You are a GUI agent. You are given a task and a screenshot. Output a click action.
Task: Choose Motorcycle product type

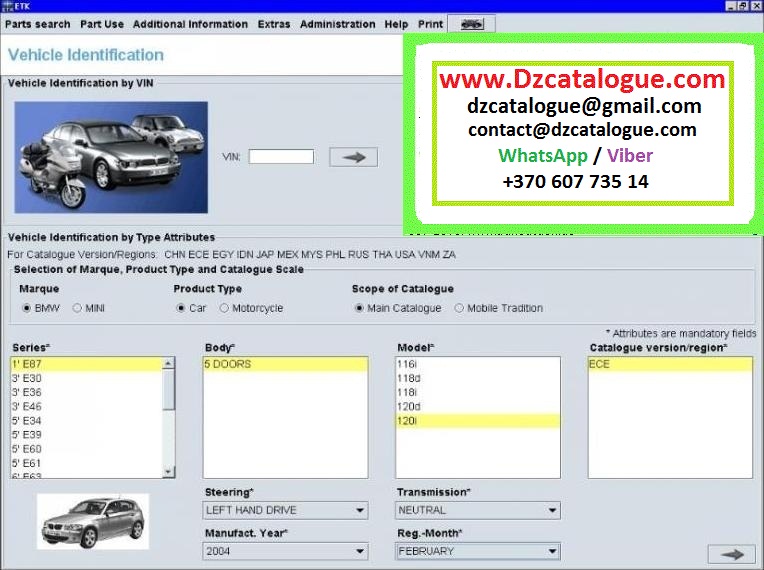click(x=224, y=308)
